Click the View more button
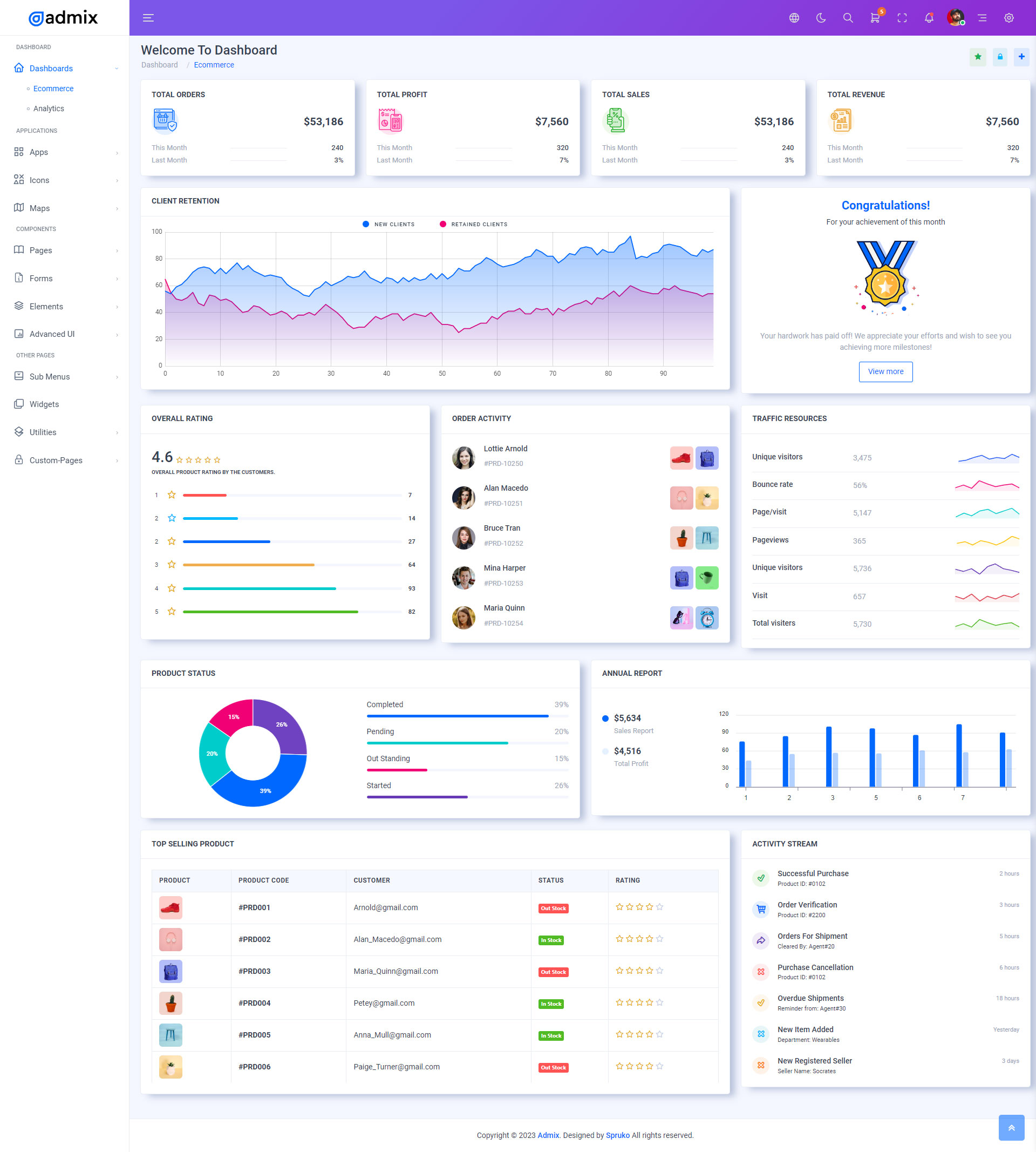 885,371
